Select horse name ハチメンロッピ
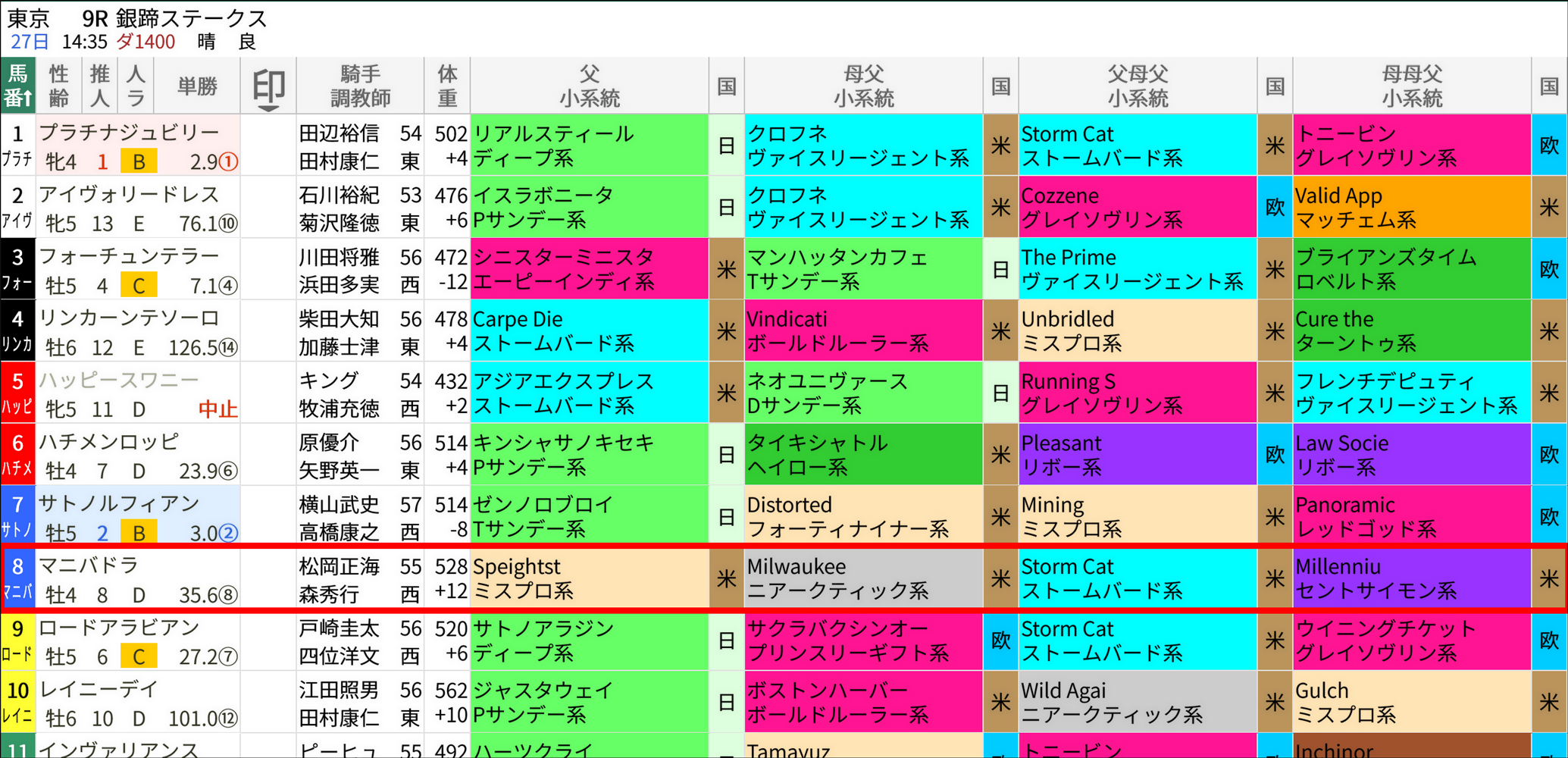1568x758 pixels. (x=109, y=442)
